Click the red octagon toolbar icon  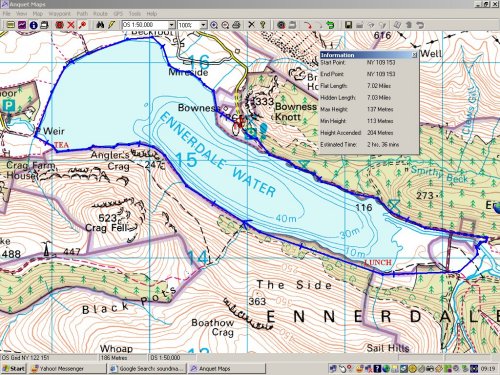click(x=60, y=25)
